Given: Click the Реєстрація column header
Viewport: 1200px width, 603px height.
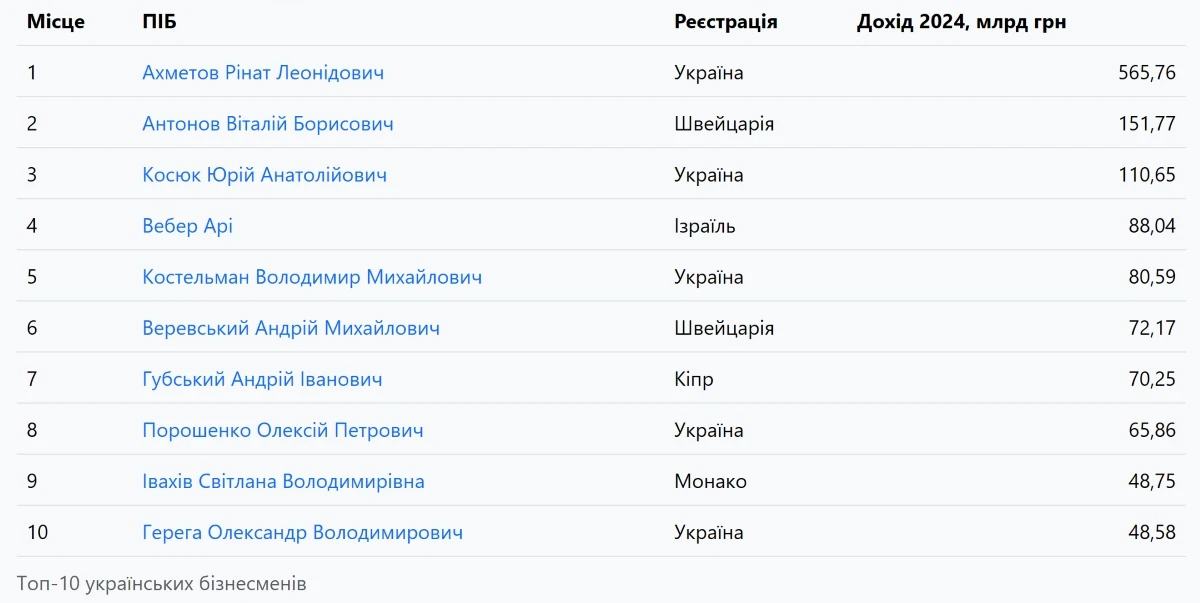Looking at the screenshot, I should click(725, 22).
